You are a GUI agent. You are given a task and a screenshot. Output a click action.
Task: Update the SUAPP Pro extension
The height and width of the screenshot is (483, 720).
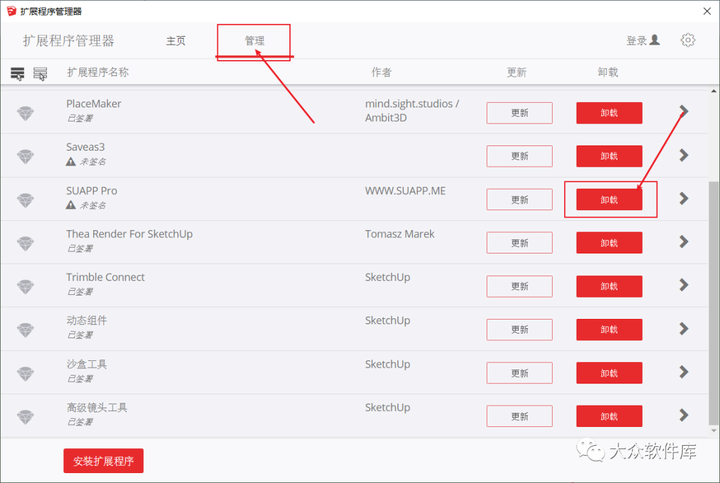(519, 200)
